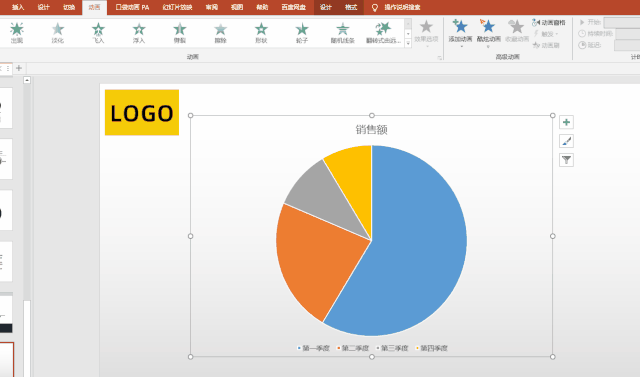This screenshot has width=640, height=377.
Task: Open the Cool Animation (酷炫动画) menu
Action: pos(489,33)
